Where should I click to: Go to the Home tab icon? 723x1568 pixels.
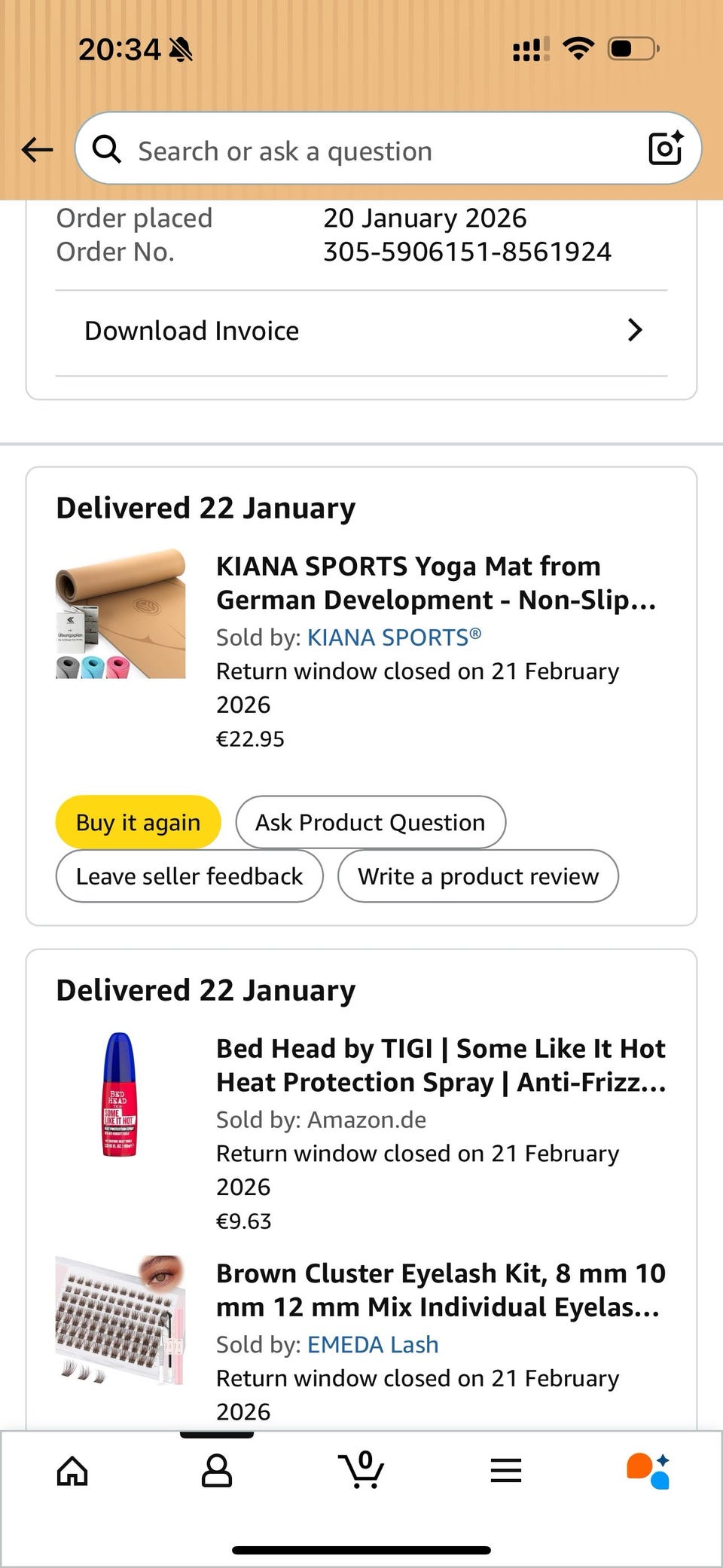coord(72,1470)
